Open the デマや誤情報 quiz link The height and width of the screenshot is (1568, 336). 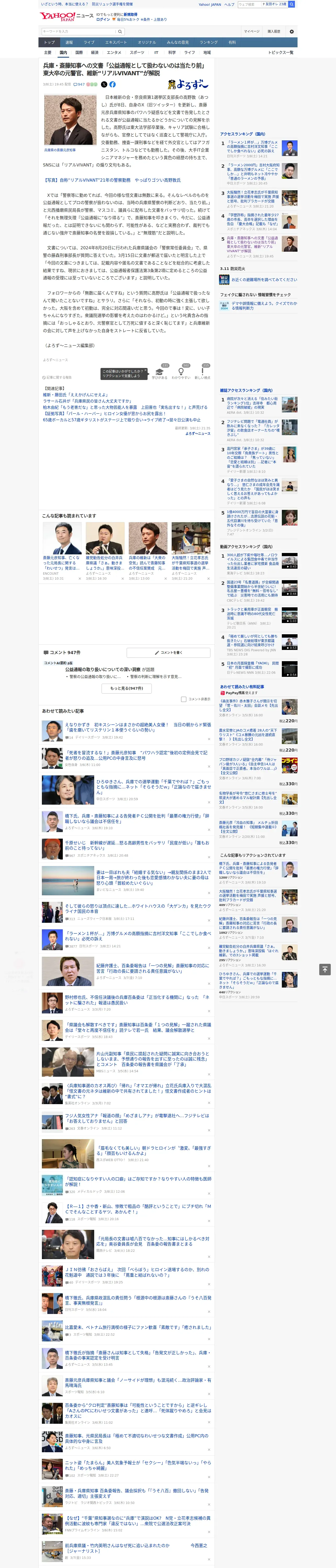point(264,305)
